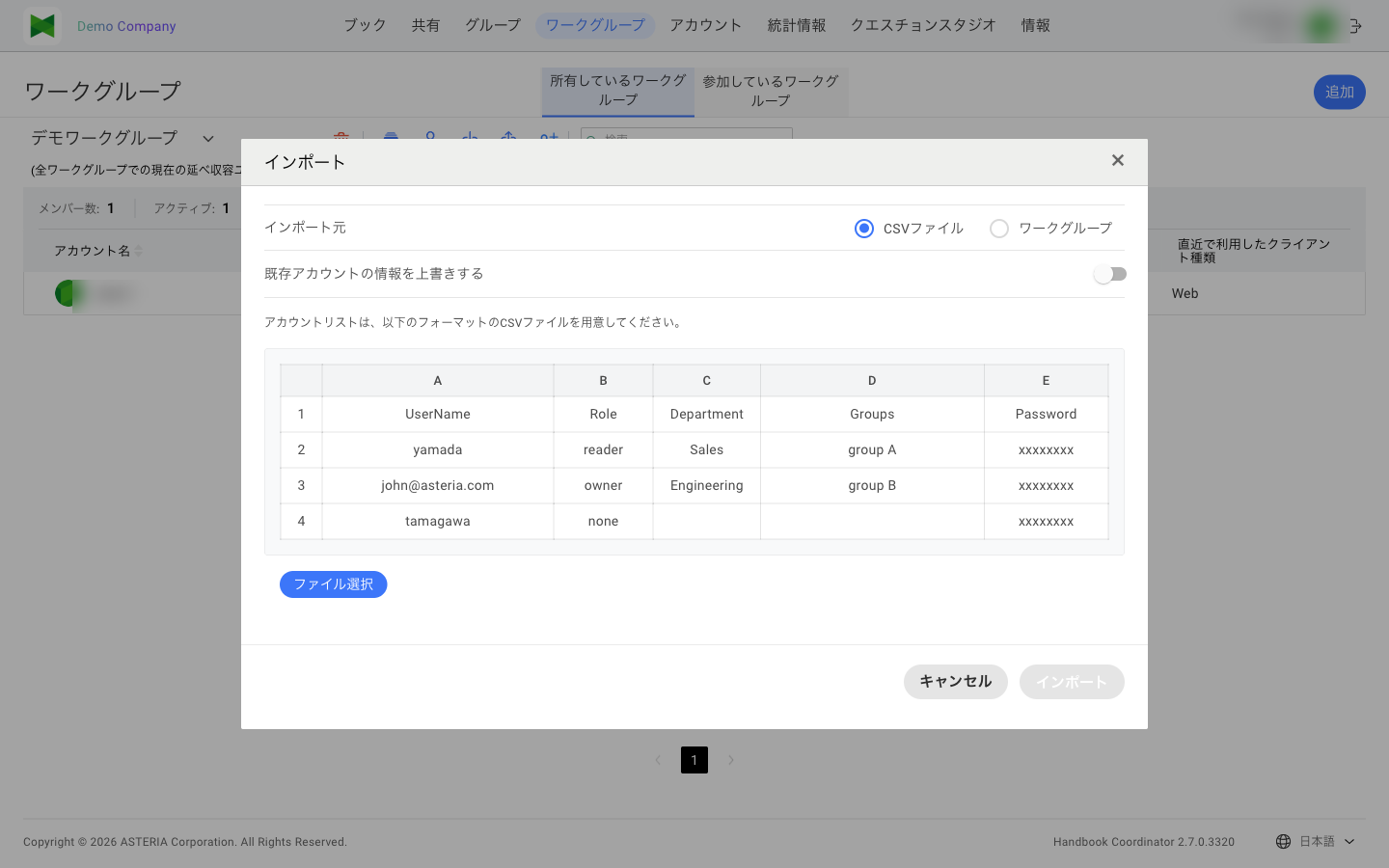Viewport: 1389px width, 868px height.
Task: Open the 日本語 language dropdown
Action: [1326, 842]
